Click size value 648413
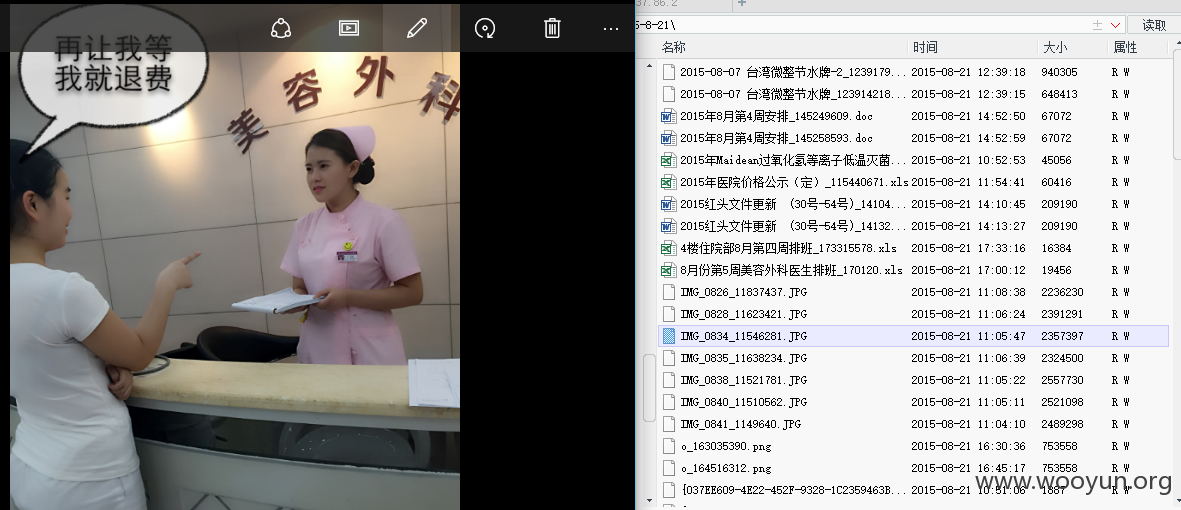This screenshot has height=510, width=1181. (x=1060, y=94)
